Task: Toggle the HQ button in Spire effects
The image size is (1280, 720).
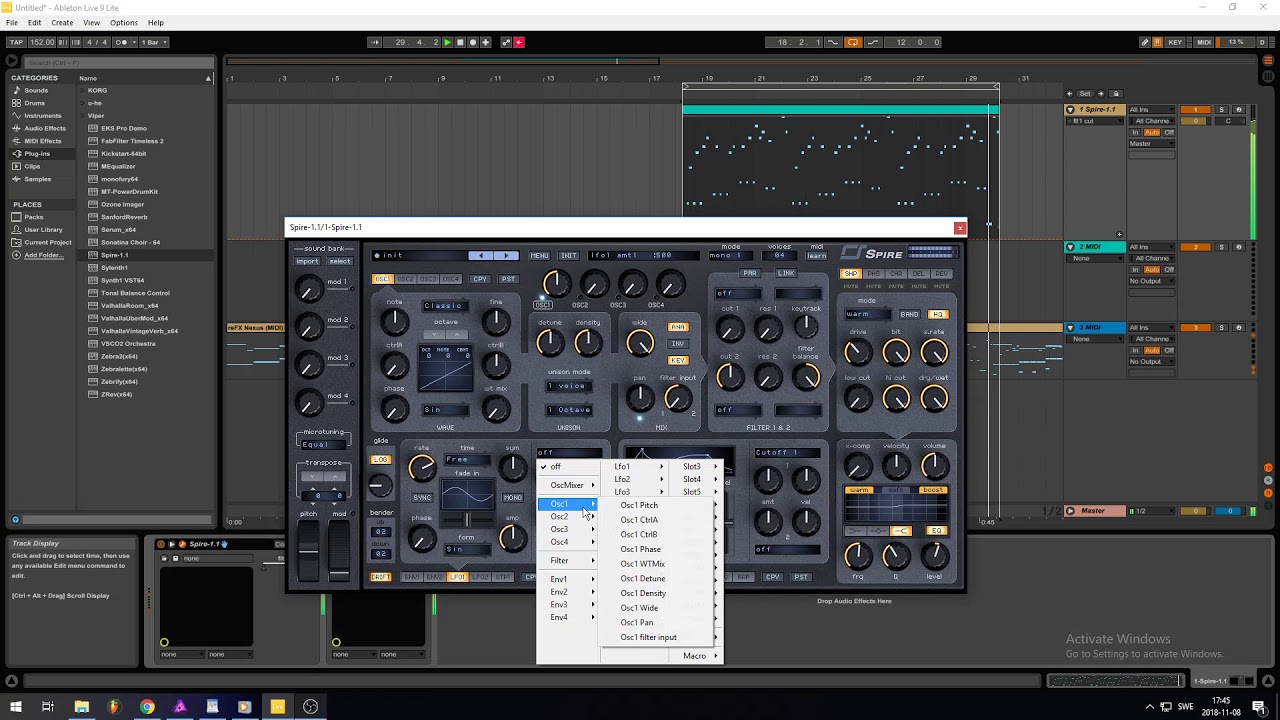Action: (x=937, y=314)
